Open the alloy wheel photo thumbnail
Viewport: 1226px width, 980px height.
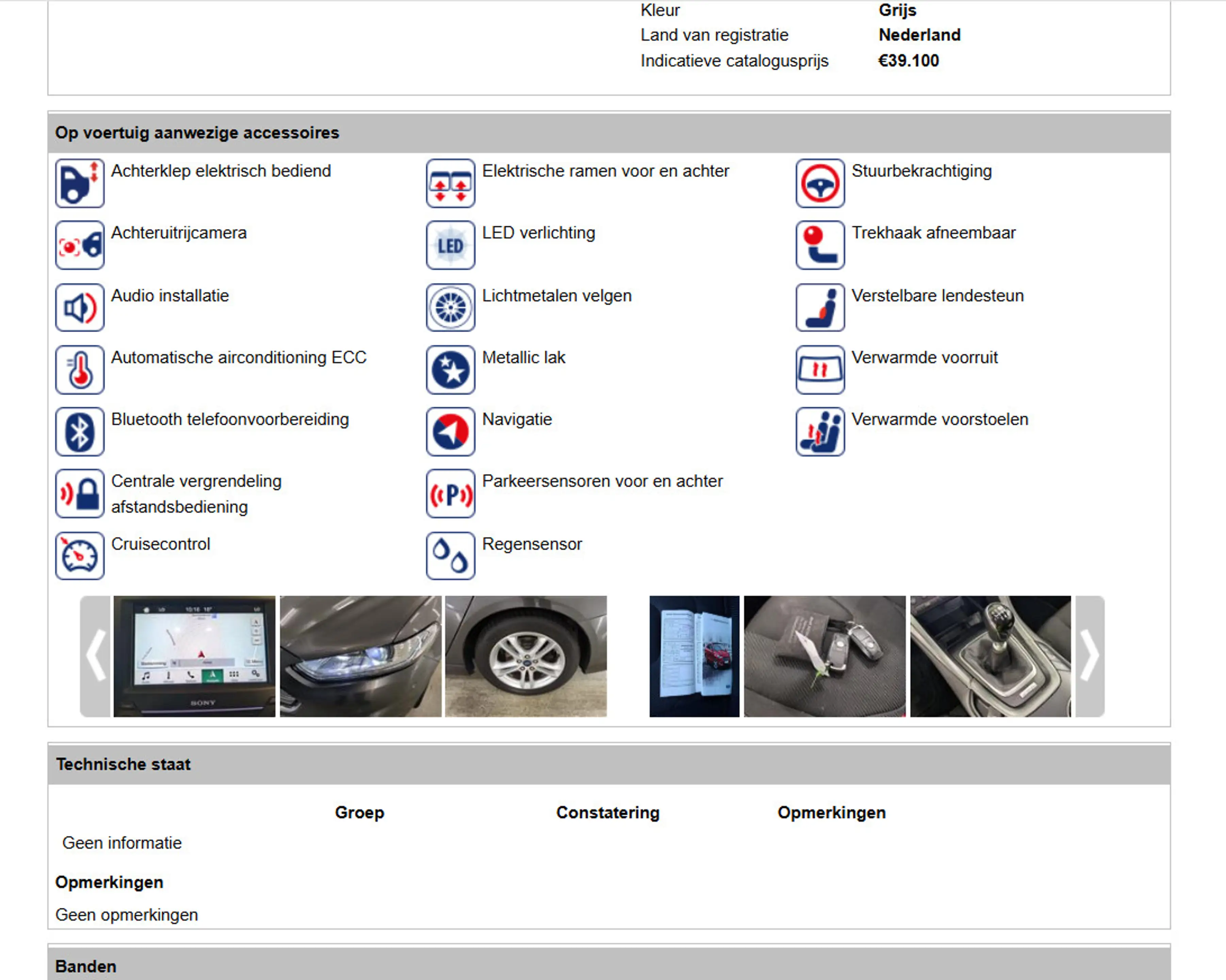(x=526, y=656)
